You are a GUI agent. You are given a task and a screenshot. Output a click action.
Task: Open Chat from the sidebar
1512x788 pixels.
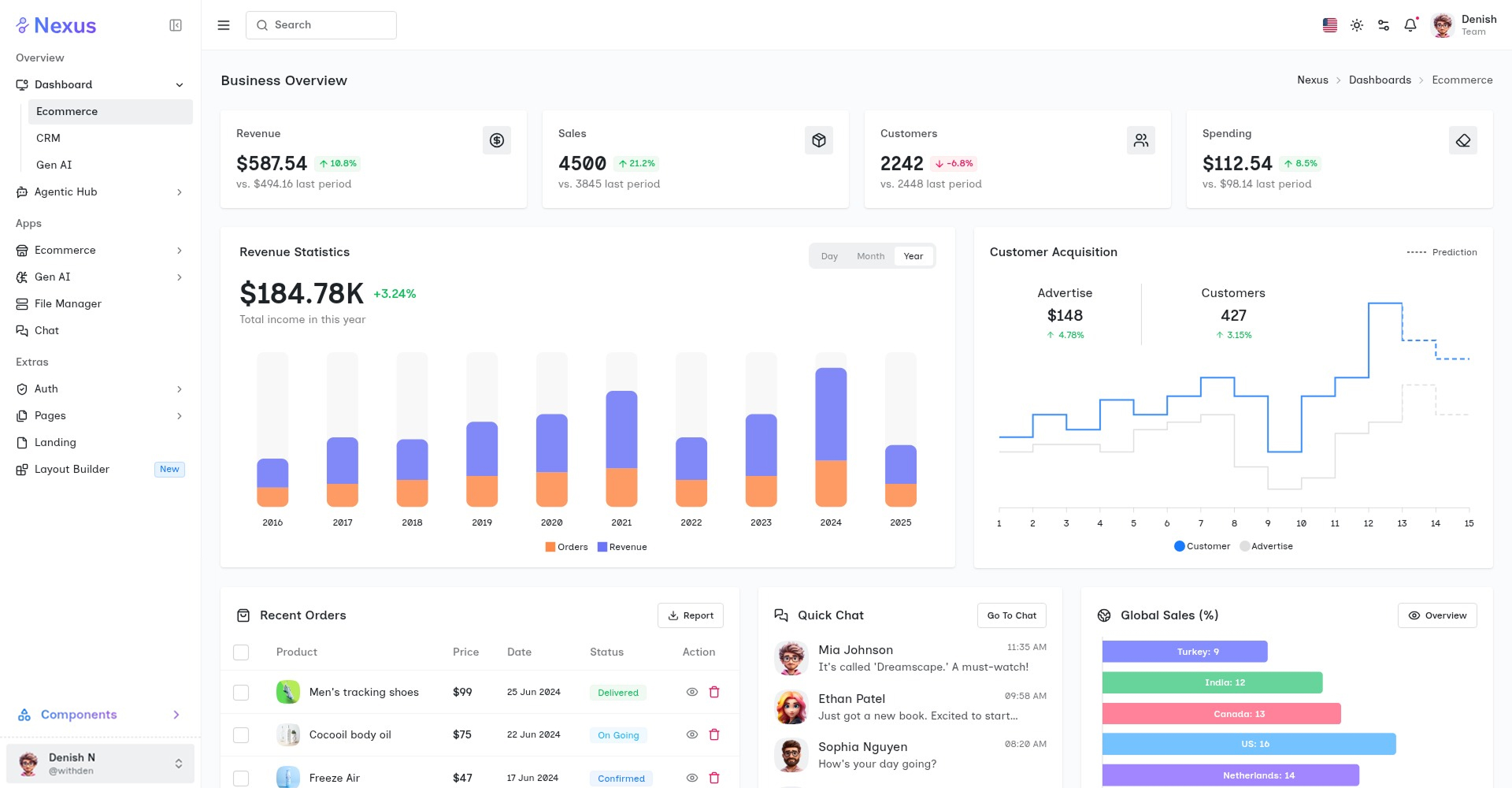pos(47,330)
